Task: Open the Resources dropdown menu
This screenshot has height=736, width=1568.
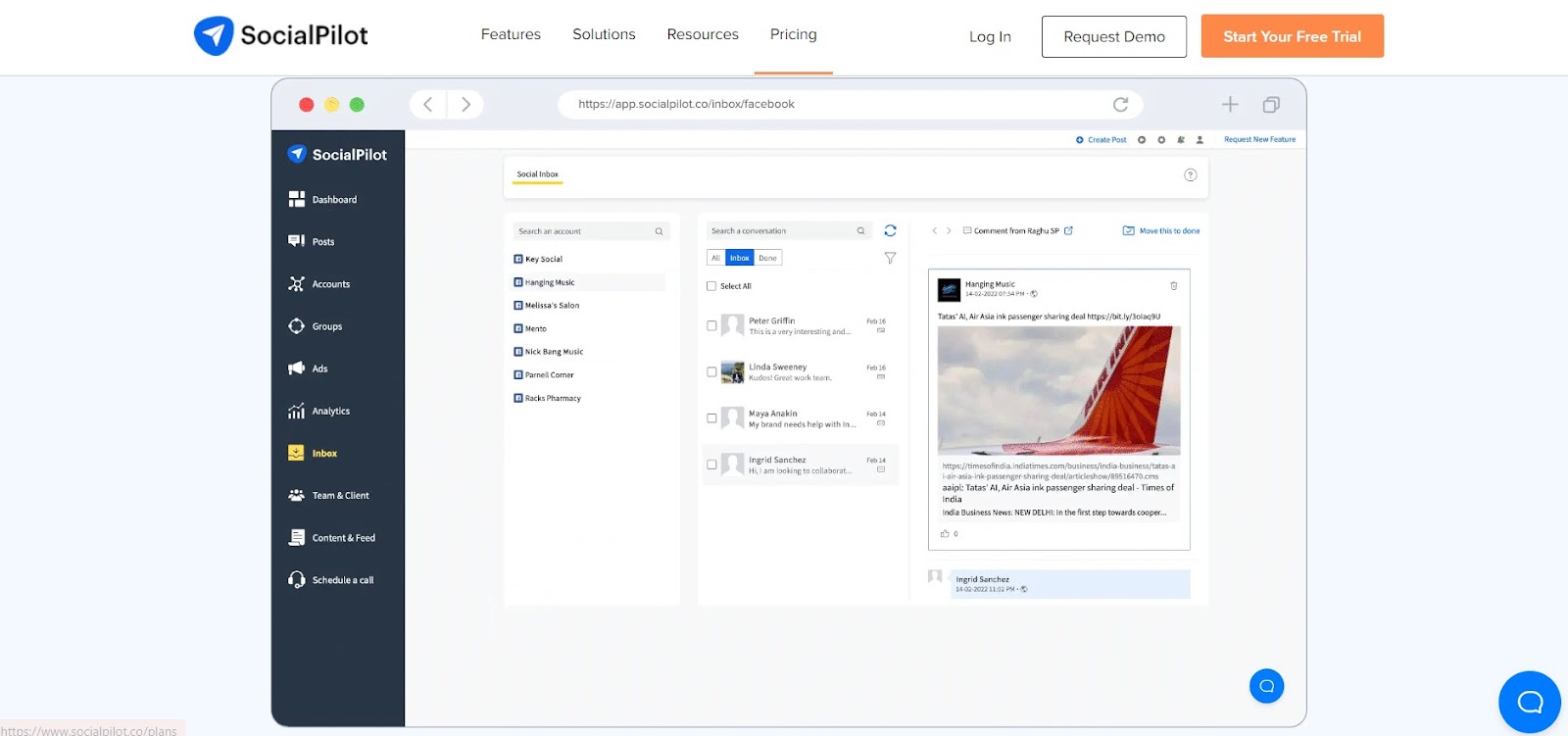Action: (703, 35)
